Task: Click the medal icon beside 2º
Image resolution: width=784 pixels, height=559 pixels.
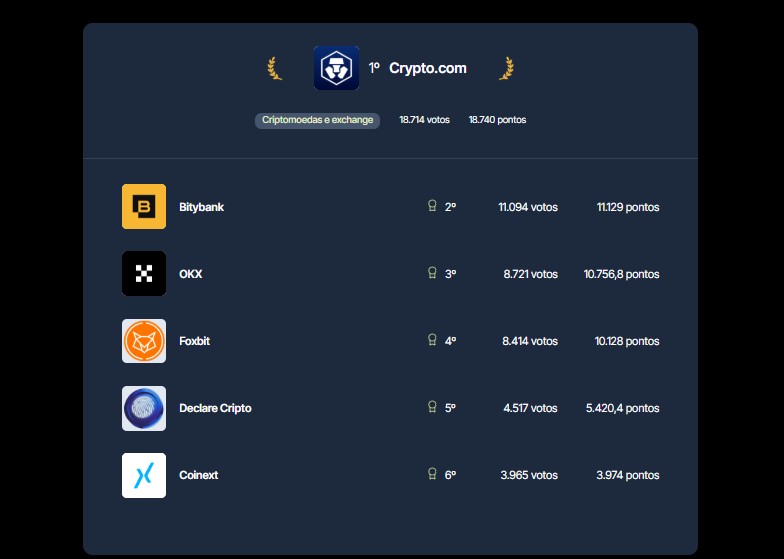Action: [x=432, y=206]
